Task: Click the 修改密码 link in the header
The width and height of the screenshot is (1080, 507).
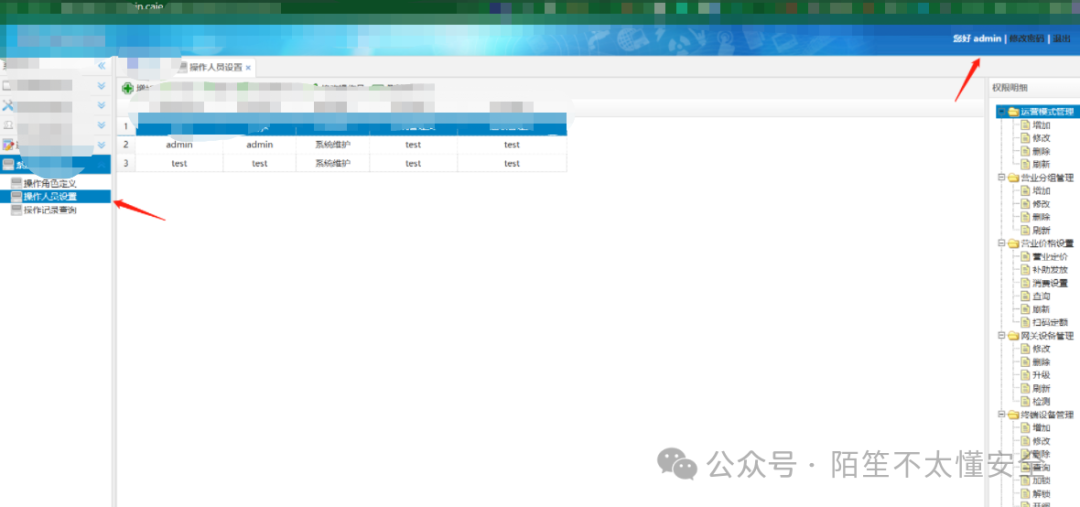Action: [1026, 39]
